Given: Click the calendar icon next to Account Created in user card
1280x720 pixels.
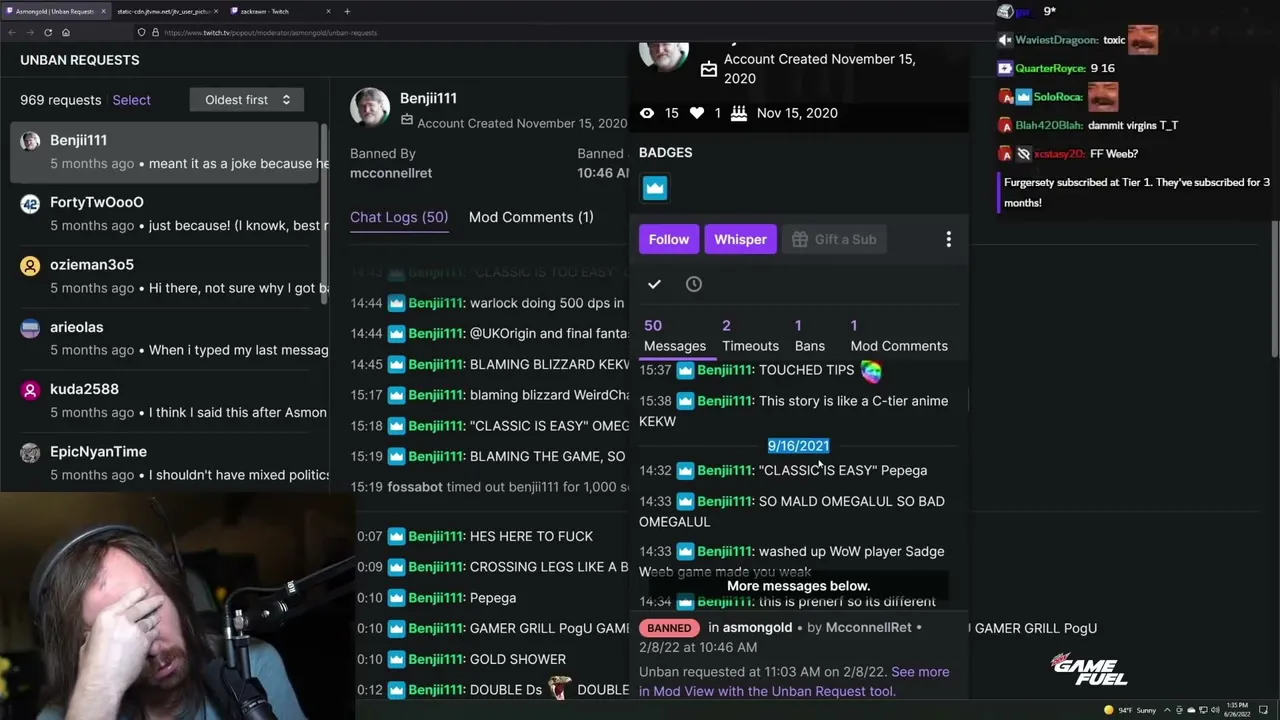Looking at the screenshot, I should coord(709,69).
